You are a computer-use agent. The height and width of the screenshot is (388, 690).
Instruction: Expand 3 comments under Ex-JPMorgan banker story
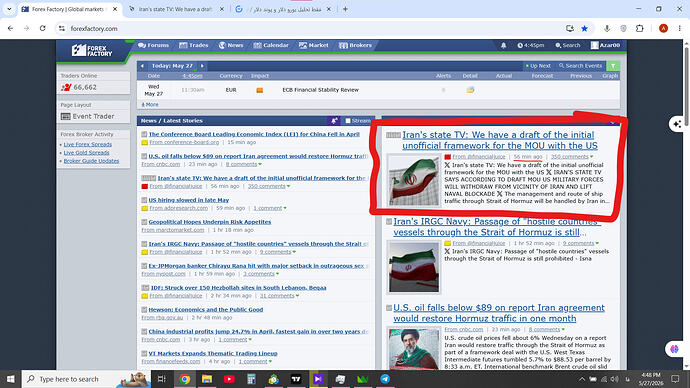tap(261, 274)
